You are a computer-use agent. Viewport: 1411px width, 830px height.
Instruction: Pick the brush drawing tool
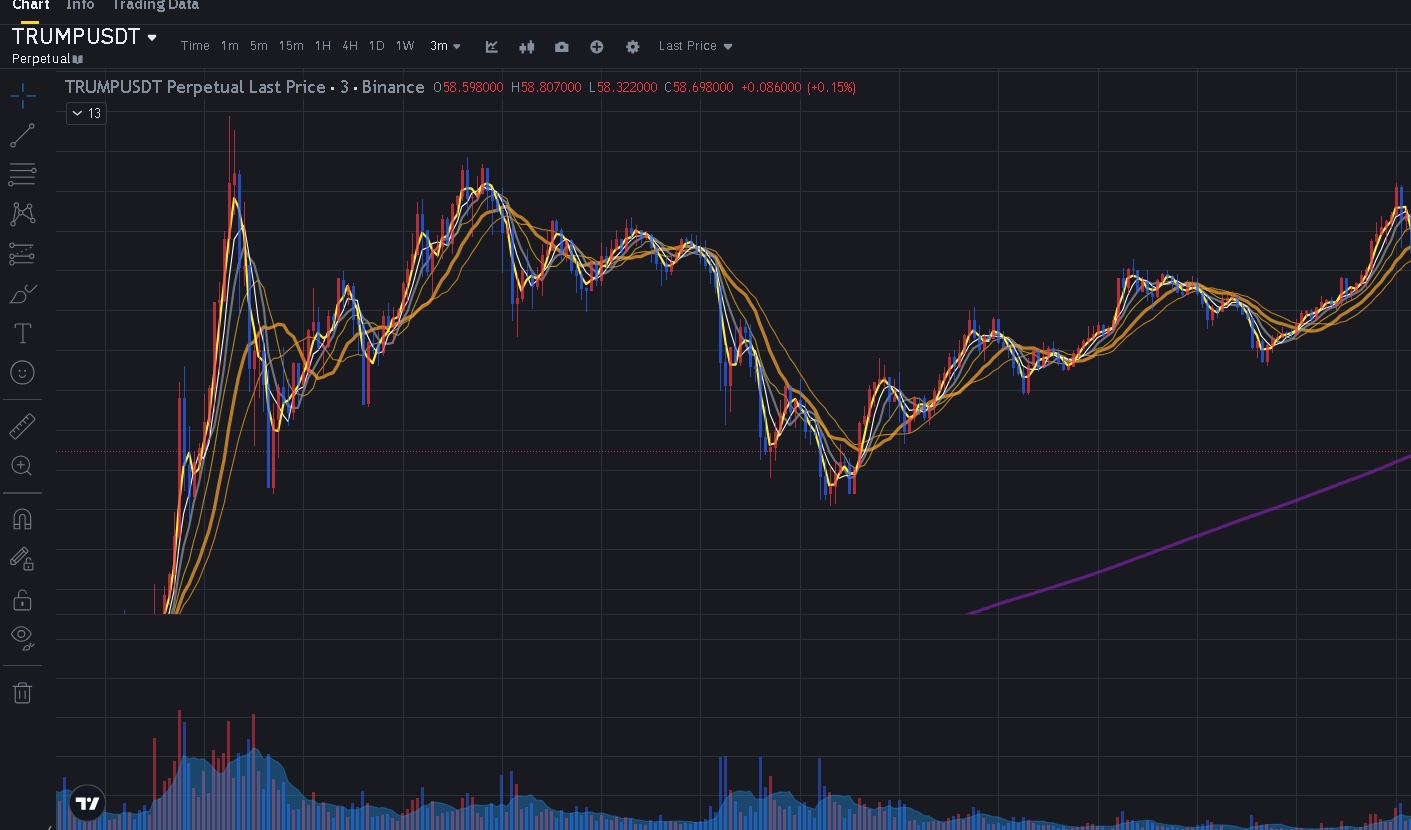[22, 294]
